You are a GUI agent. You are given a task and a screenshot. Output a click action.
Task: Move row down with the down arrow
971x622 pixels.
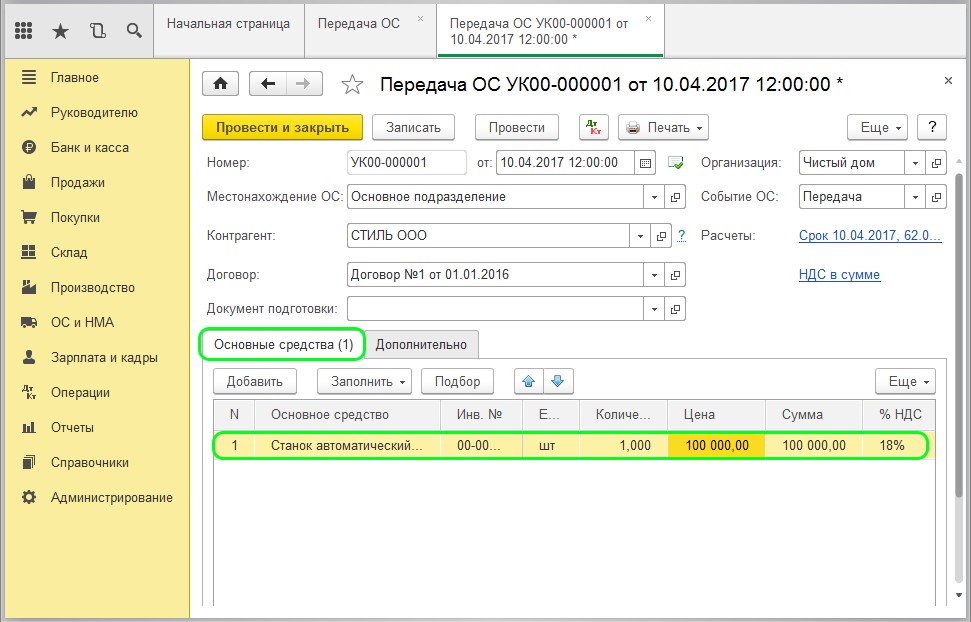pyautogui.click(x=558, y=381)
